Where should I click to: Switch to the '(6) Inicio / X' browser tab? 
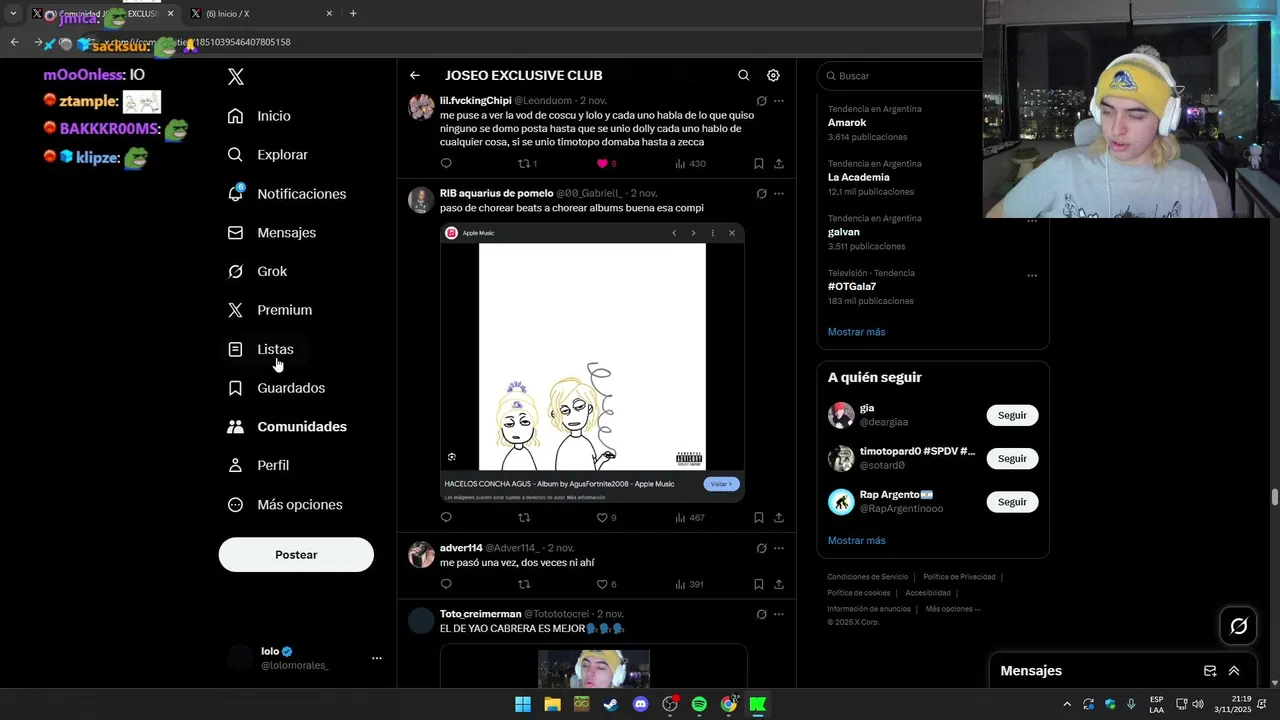260,13
